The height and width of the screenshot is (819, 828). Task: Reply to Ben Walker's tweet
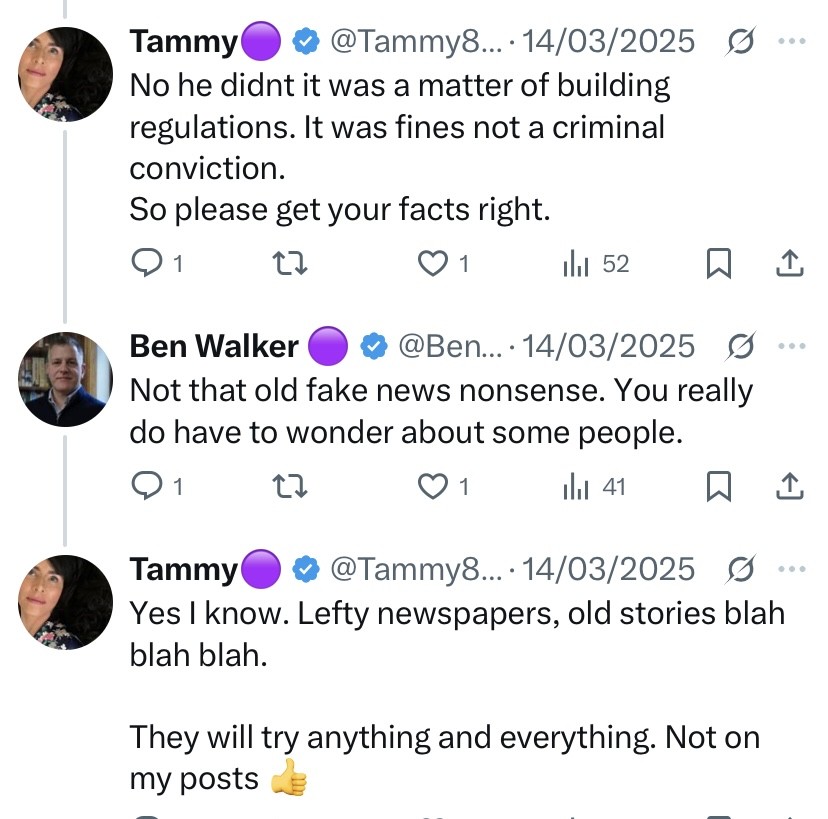point(147,486)
